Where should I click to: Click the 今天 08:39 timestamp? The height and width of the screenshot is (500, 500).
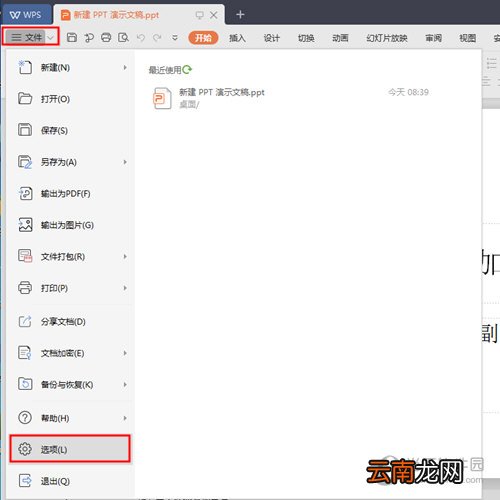408,92
